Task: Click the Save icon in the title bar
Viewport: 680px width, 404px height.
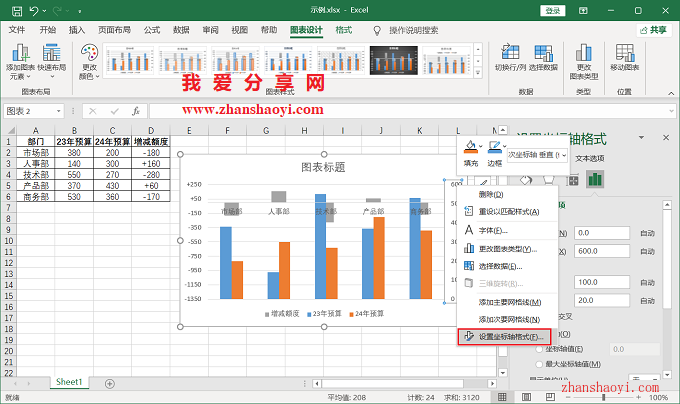Action: (x=17, y=11)
